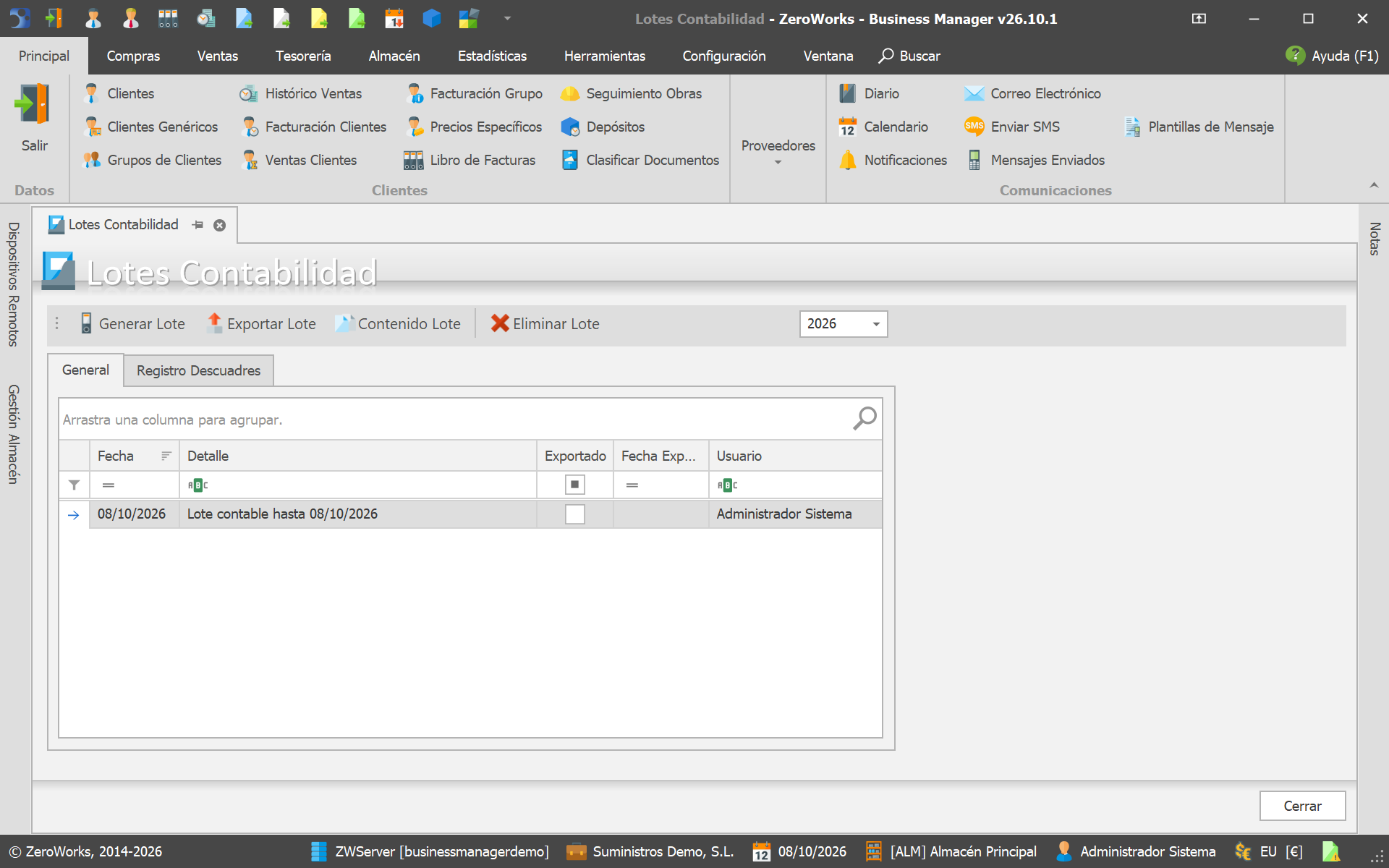Open quick access toolbar customize arrow

(x=507, y=19)
